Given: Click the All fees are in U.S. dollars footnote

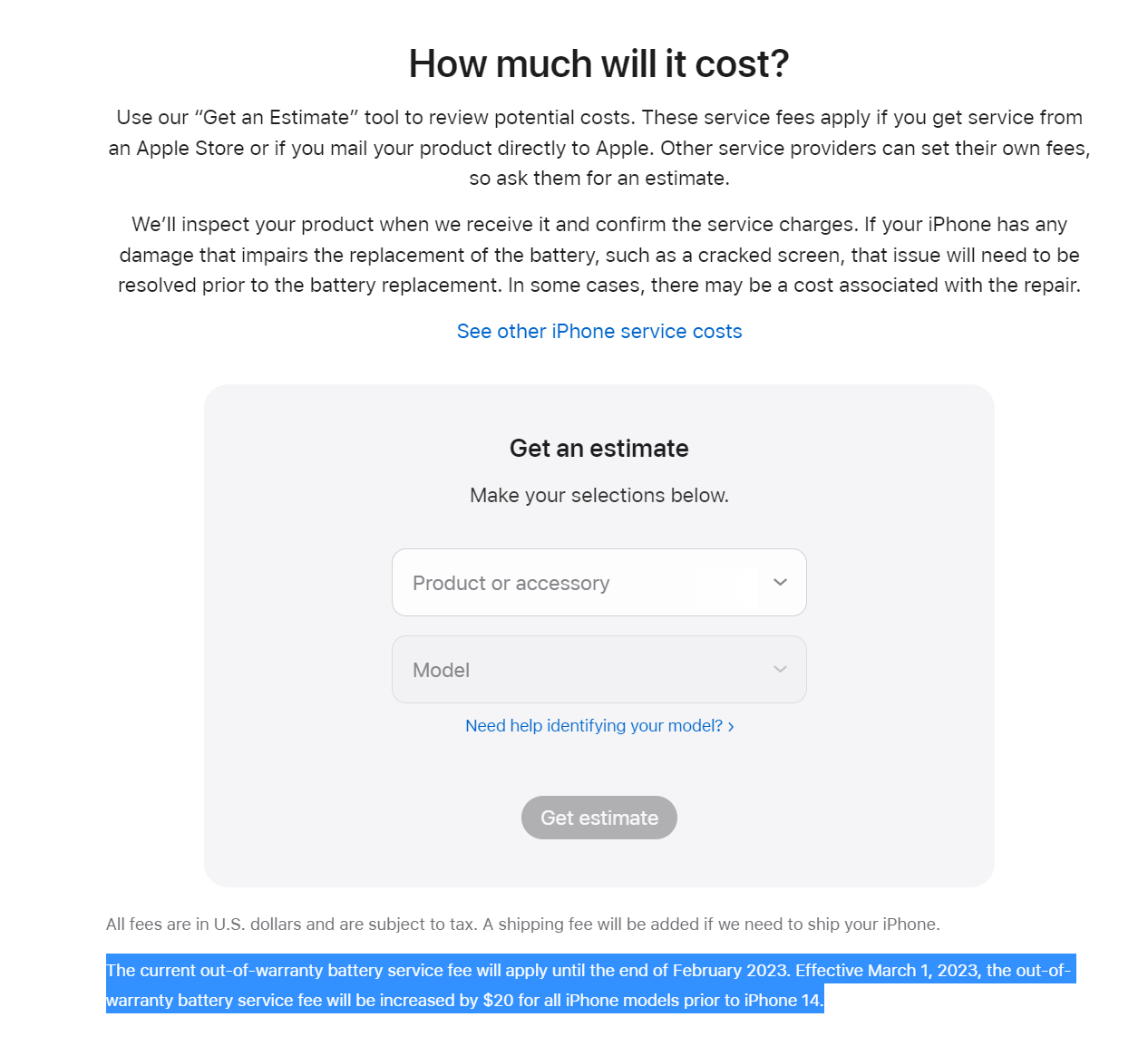Looking at the screenshot, I should pyautogui.click(x=522, y=925).
